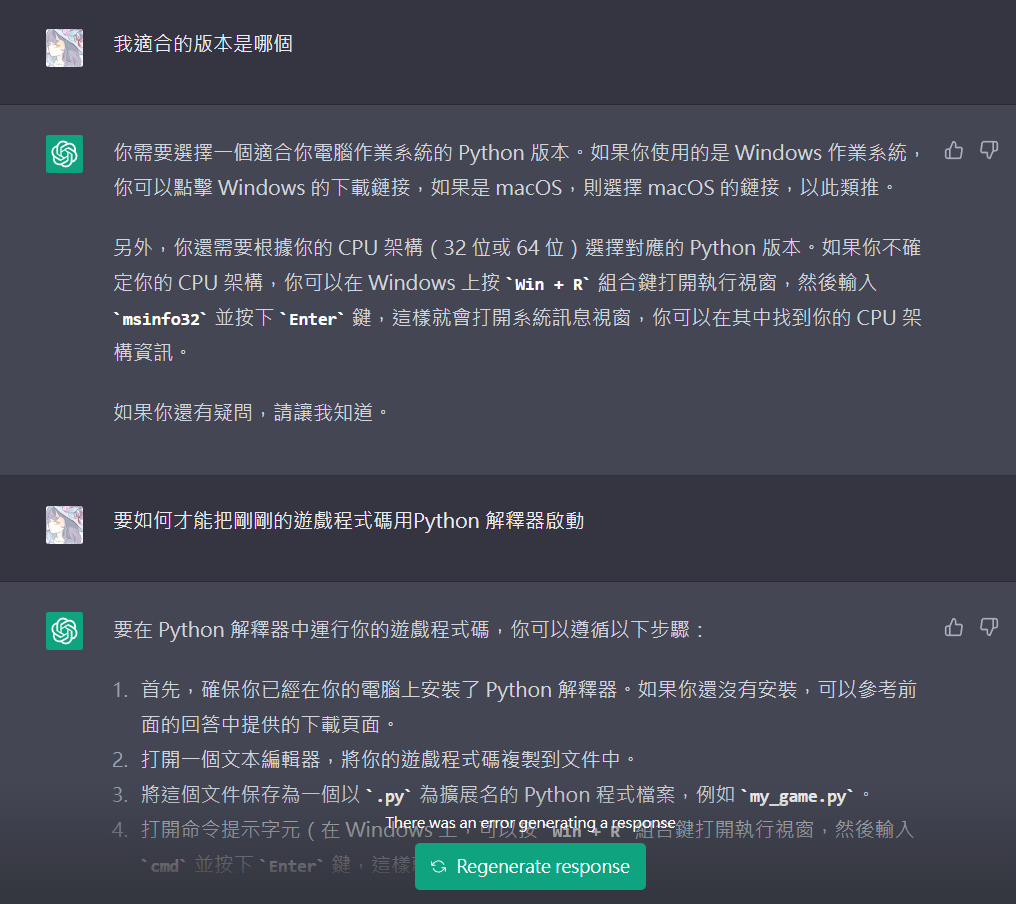Click the faded cmd code in step 4
The image size is (1016, 904).
164,866
